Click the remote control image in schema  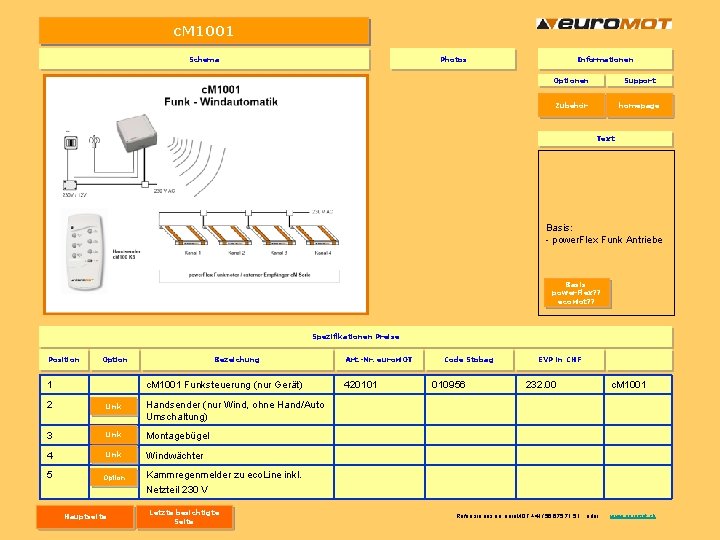tap(85, 251)
